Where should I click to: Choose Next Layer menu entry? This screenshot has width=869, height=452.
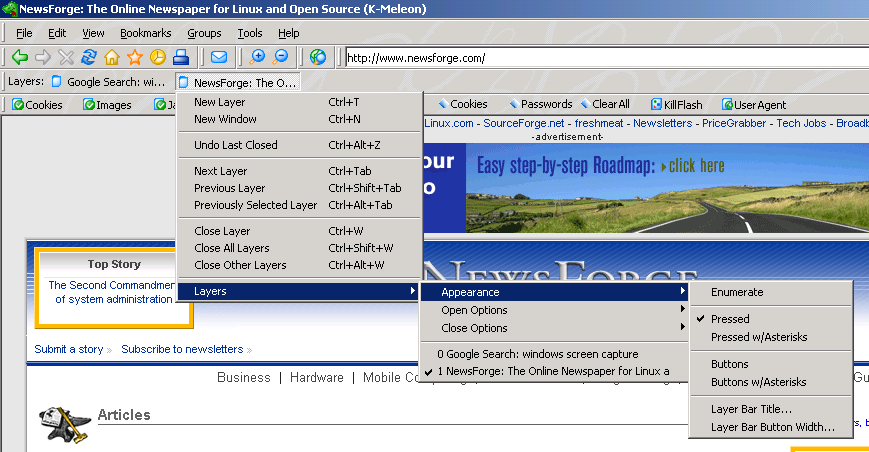coord(299,171)
